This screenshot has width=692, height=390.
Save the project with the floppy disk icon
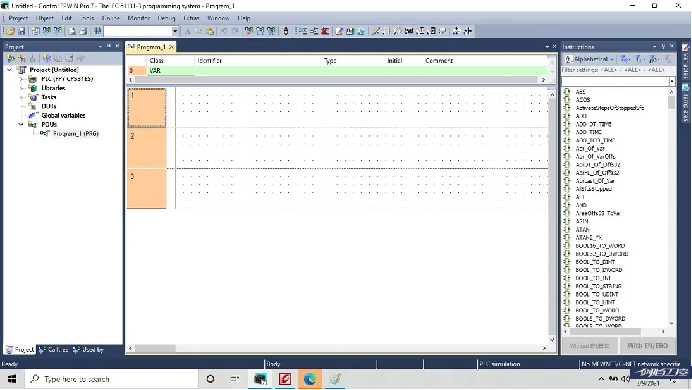21,31
